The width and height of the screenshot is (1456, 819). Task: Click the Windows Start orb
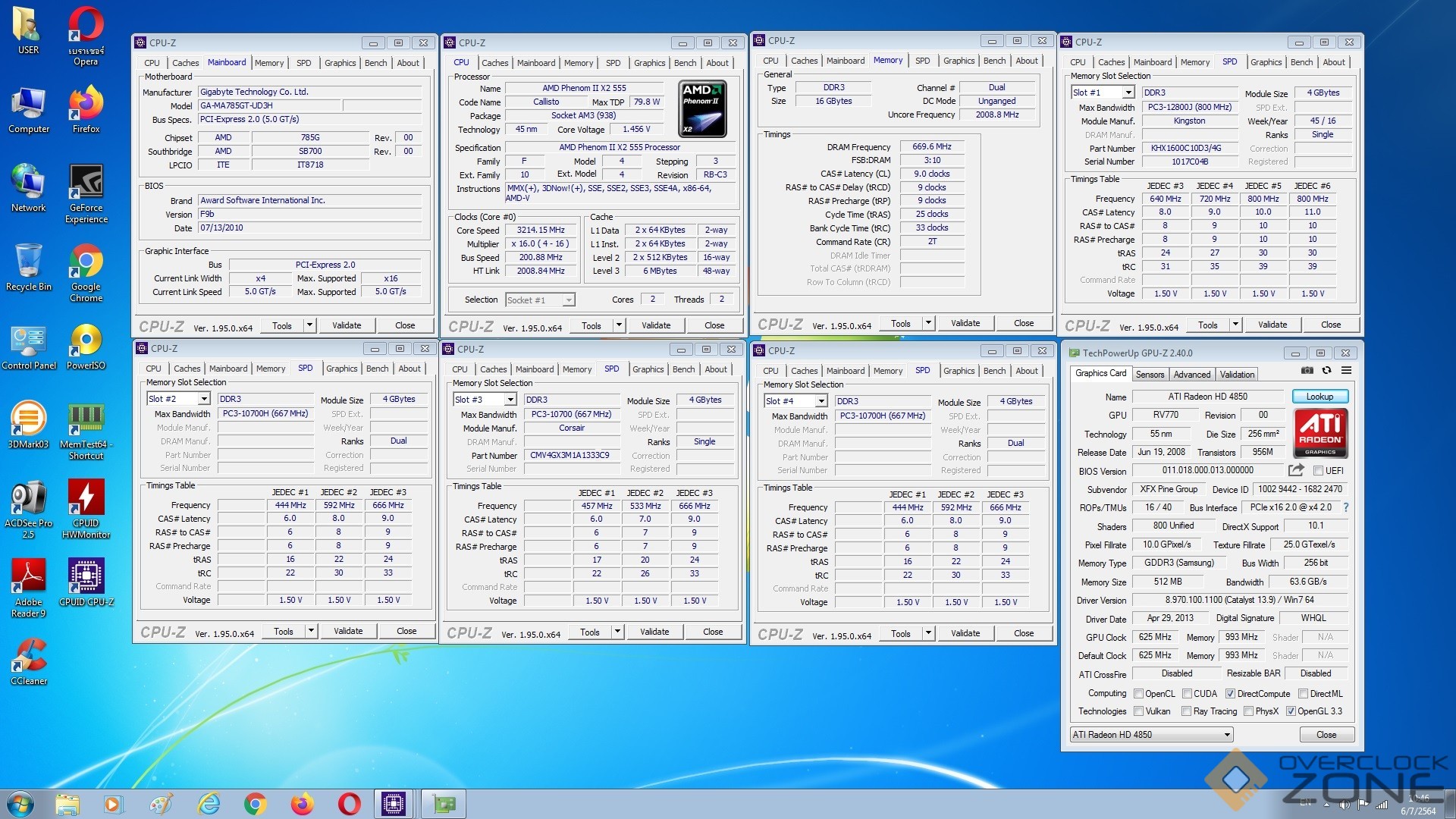point(20,804)
